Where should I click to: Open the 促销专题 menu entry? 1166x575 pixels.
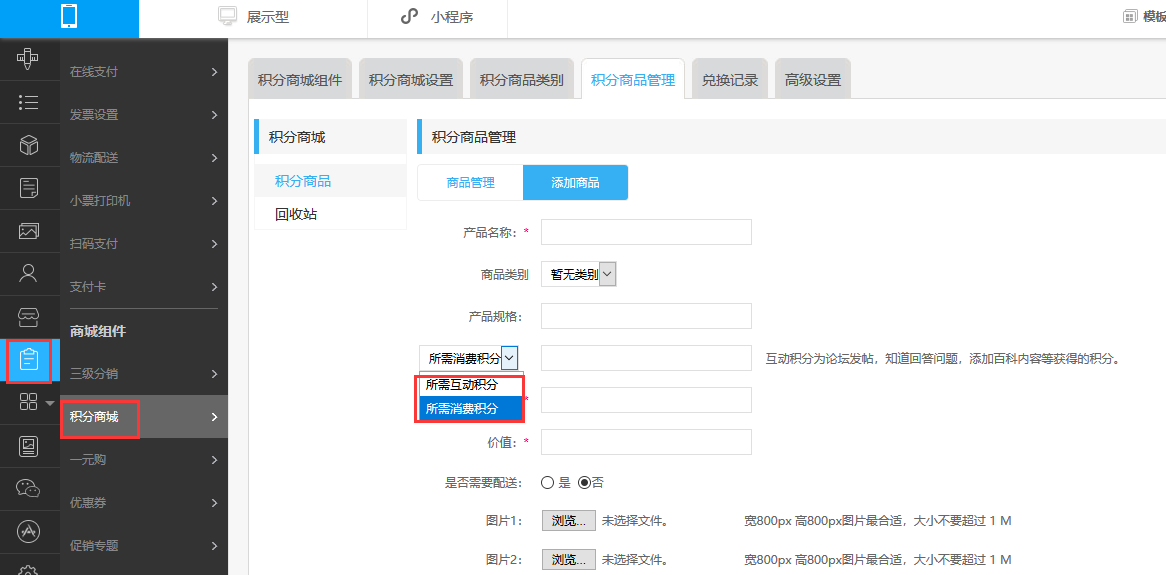(144, 545)
